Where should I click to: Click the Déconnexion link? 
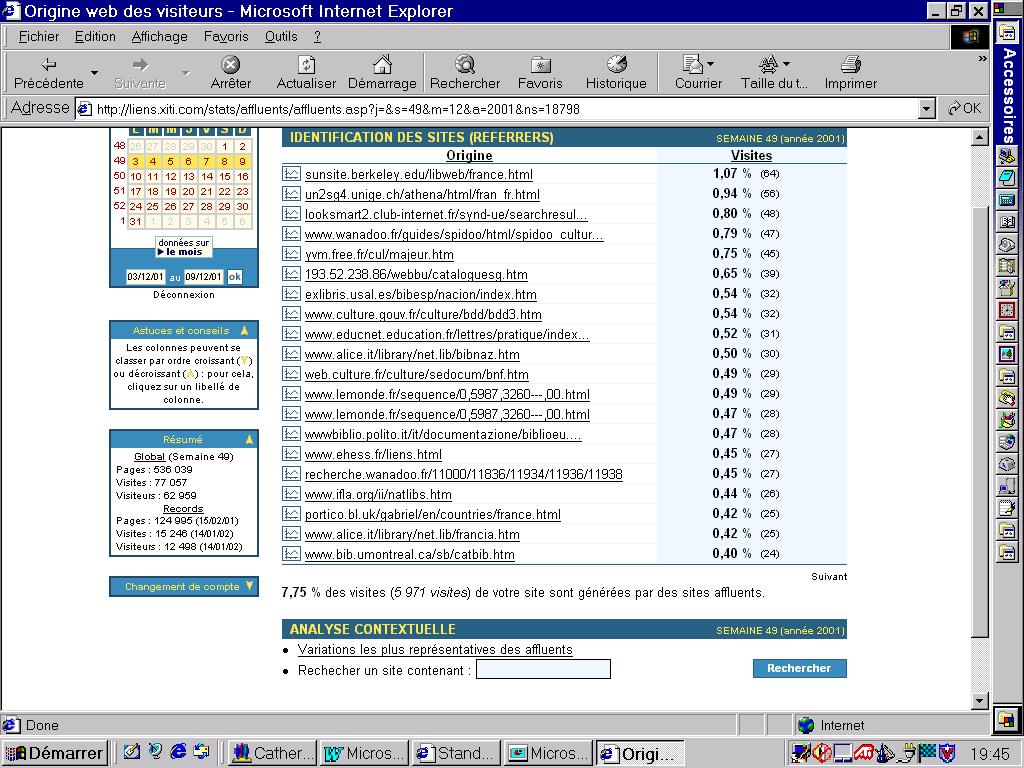click(184, 295)
